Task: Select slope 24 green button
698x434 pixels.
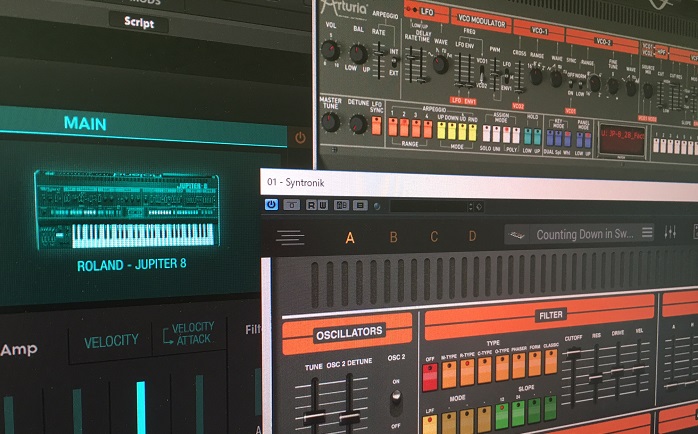Action: [x=518, y=412]
